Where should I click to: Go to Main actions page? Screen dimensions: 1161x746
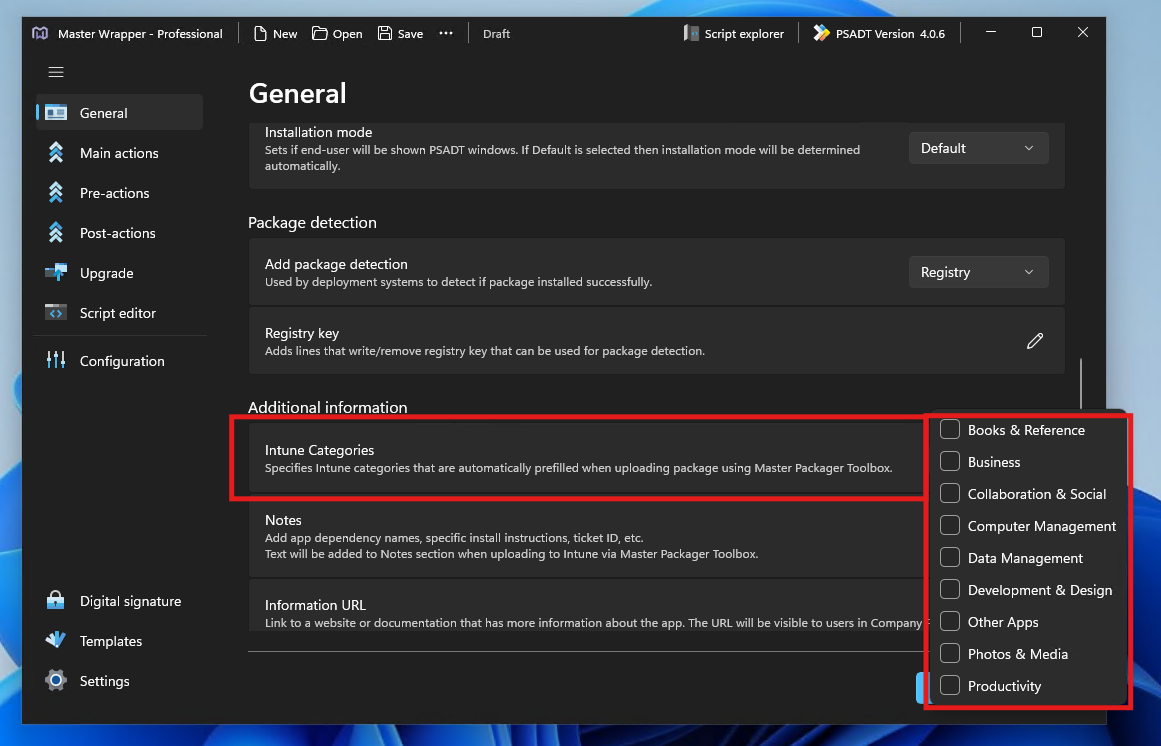[x=119, y=152]
